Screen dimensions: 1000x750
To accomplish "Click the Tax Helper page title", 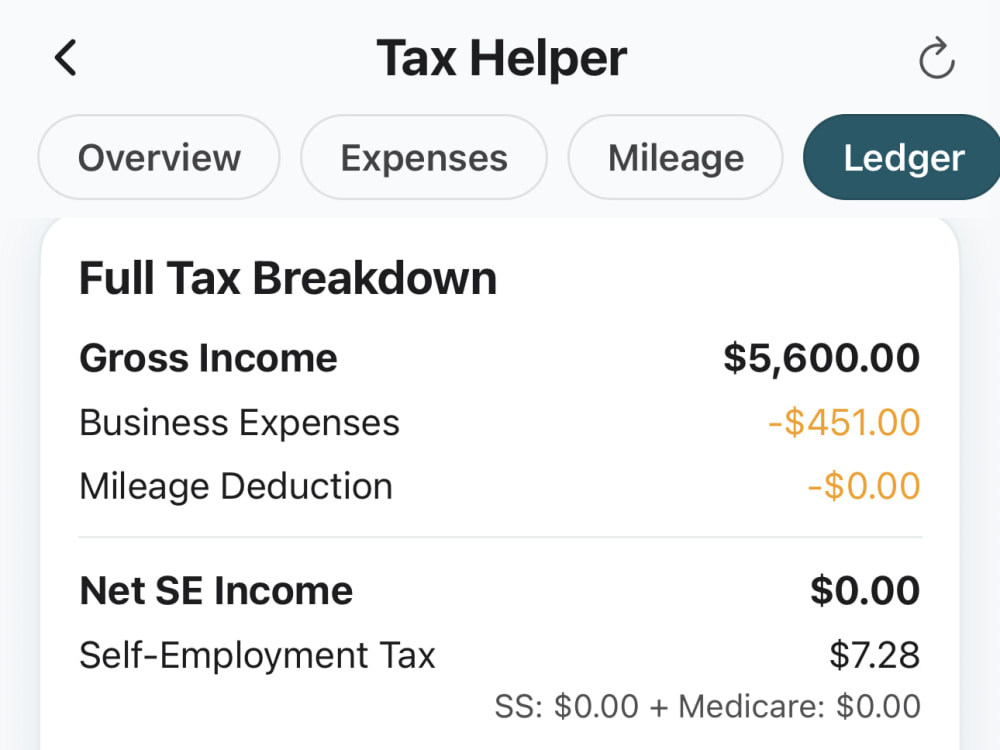I will click(501, 59).
